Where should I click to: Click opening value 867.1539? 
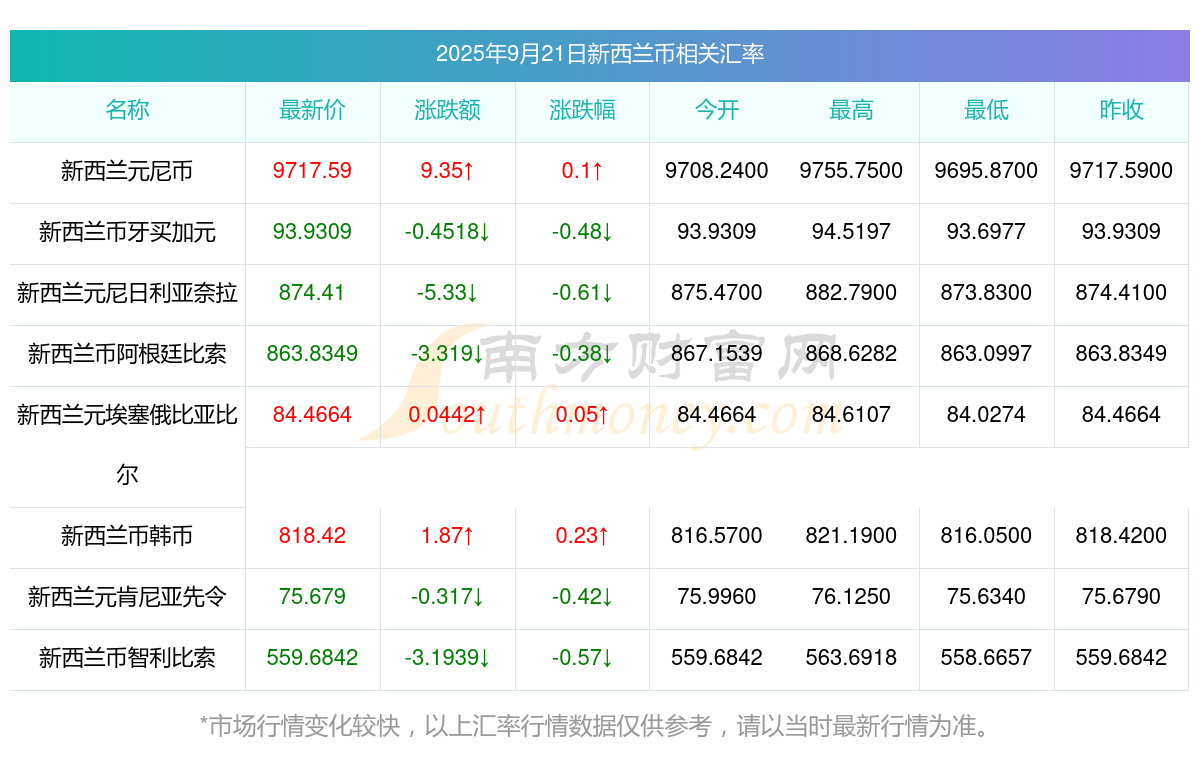click(717, 353)
